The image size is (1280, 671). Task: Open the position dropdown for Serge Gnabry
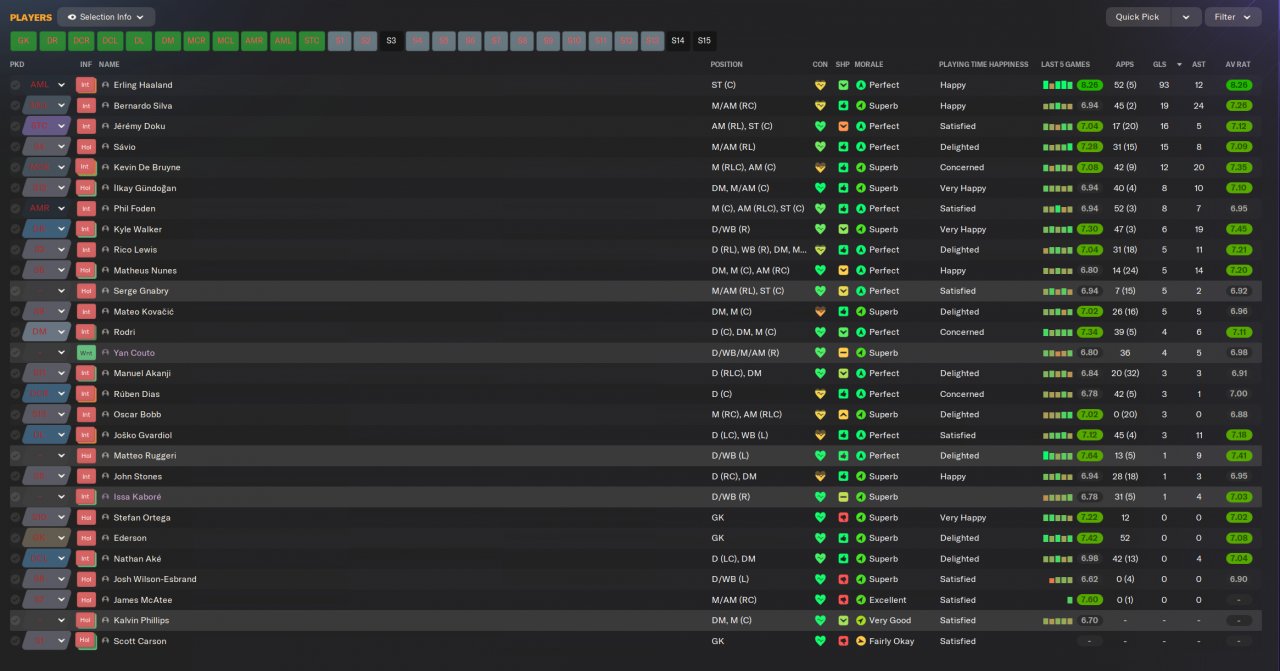(x=61, y=291)
